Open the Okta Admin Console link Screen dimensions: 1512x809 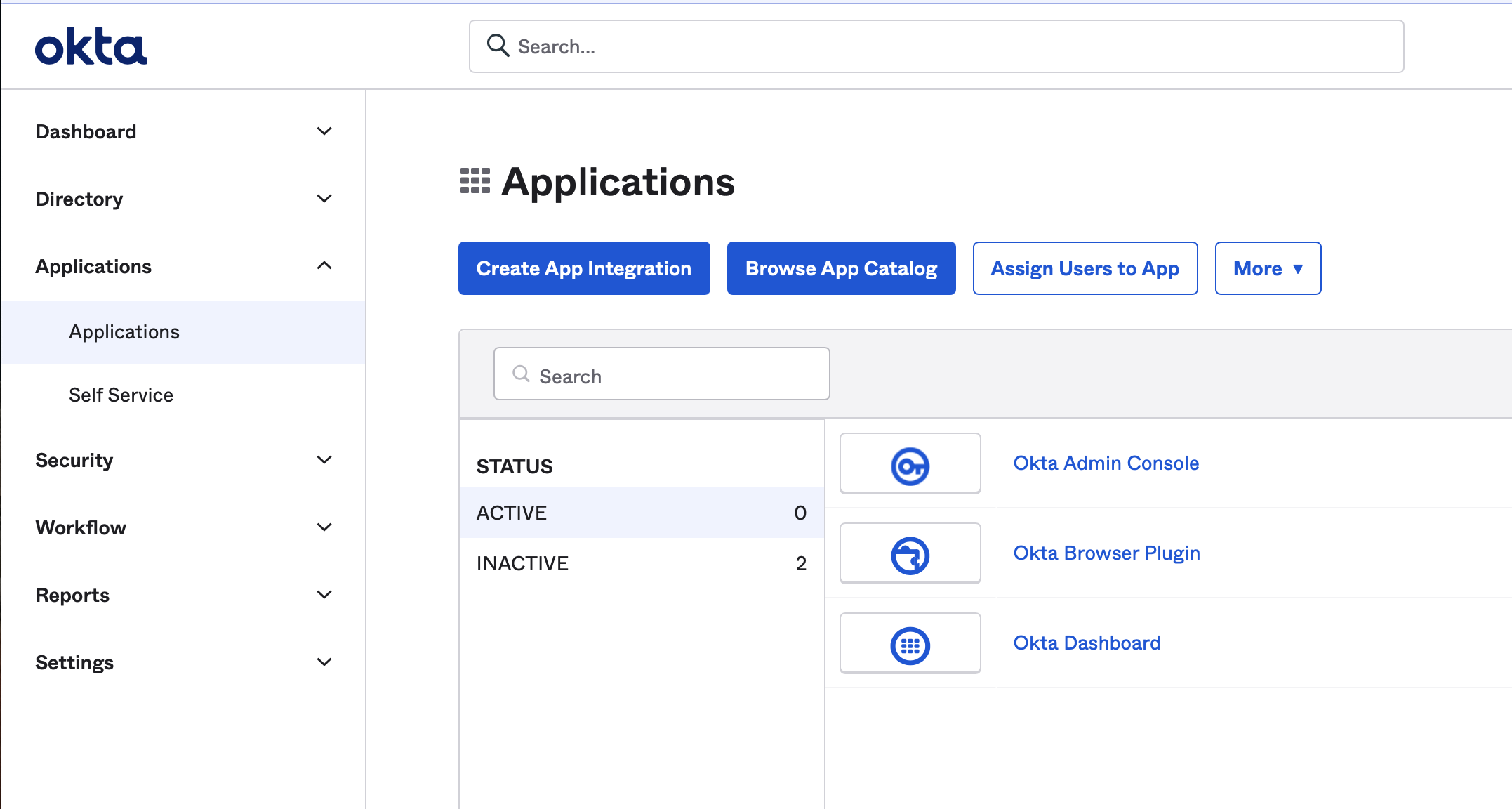[1106, 463]
